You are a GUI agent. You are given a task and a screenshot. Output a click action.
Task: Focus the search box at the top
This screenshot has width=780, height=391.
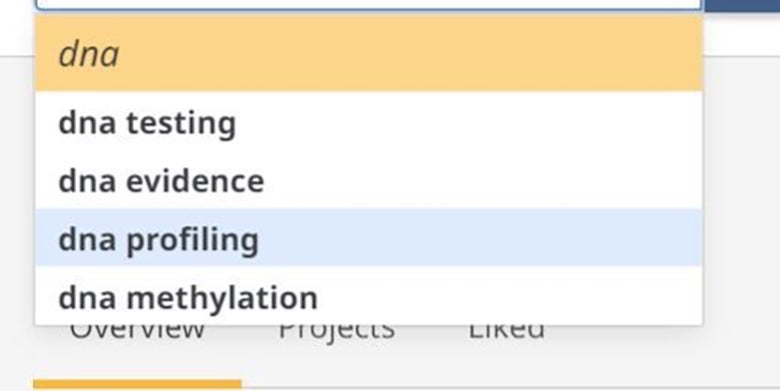[369, 5]
